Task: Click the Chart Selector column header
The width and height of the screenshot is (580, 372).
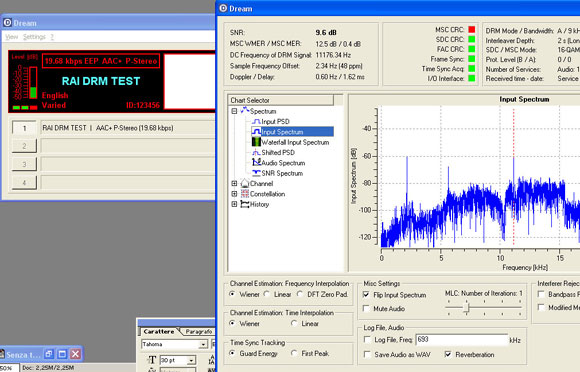Action: tap(281, 100)
